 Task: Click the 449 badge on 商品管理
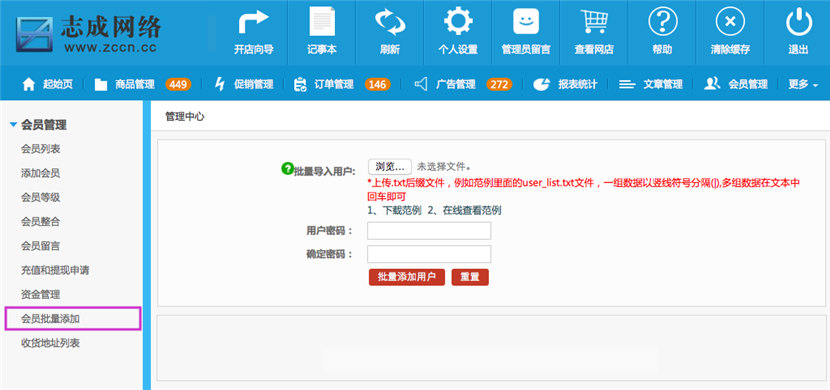pos(178,84)
